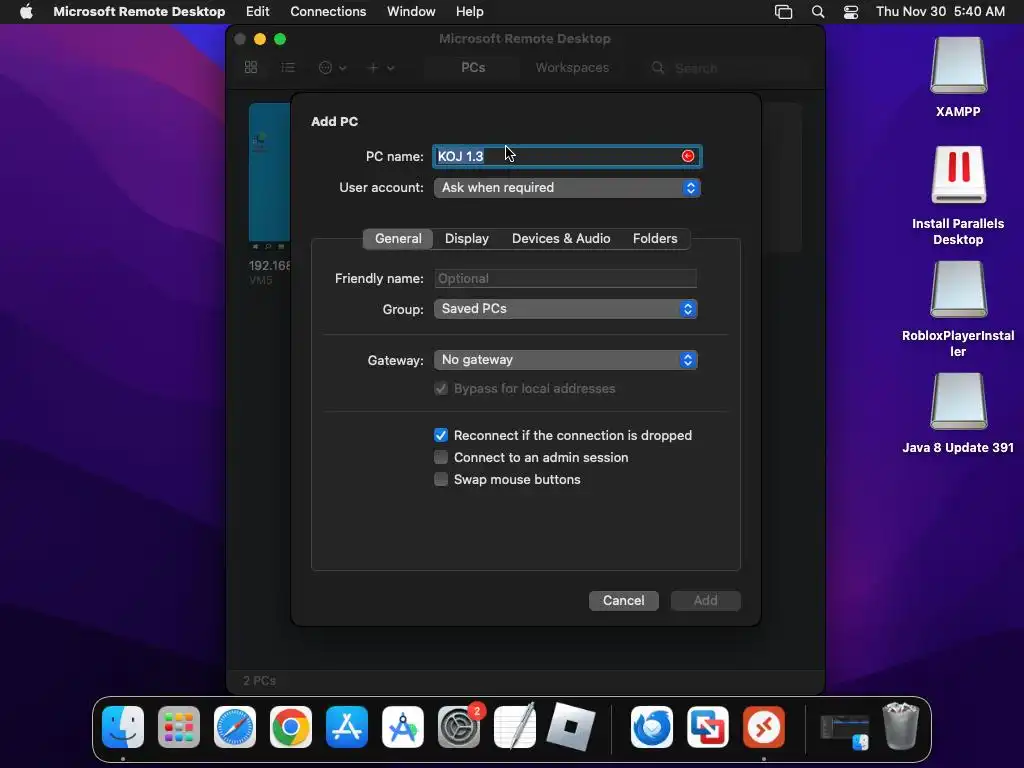Click the Search field in toolbar

(x=728, y=68)
